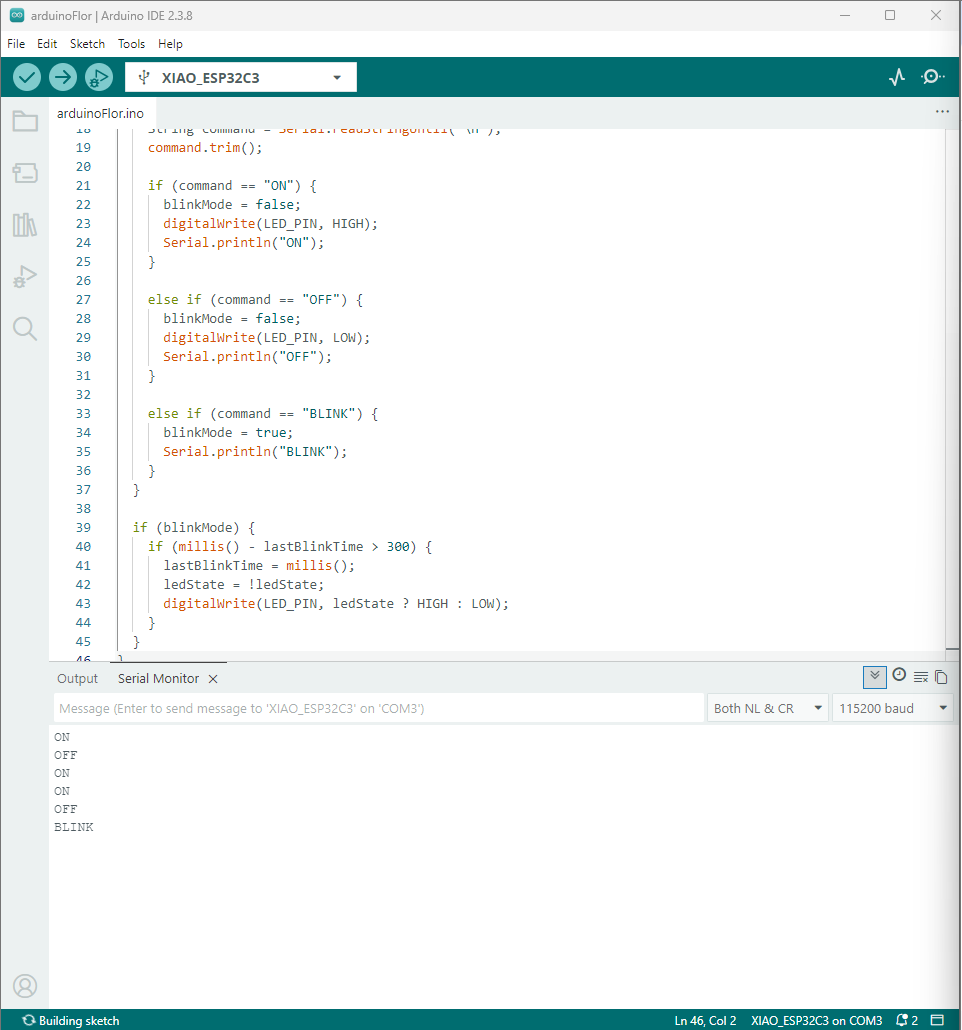
Task: Open the user account profile icon
Action: coord(25,986)
